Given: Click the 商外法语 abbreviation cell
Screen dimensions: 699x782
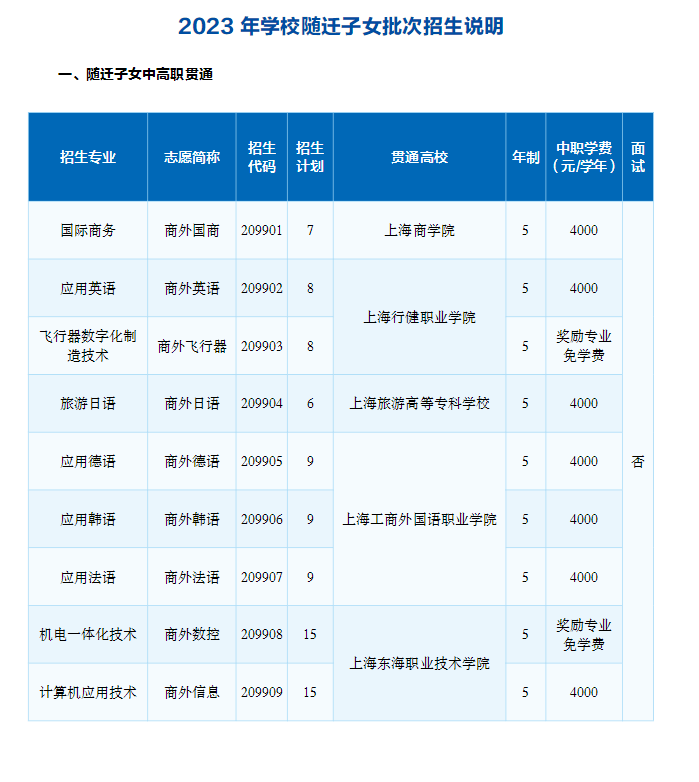Looking at the screenshot, I should (192, 577).
